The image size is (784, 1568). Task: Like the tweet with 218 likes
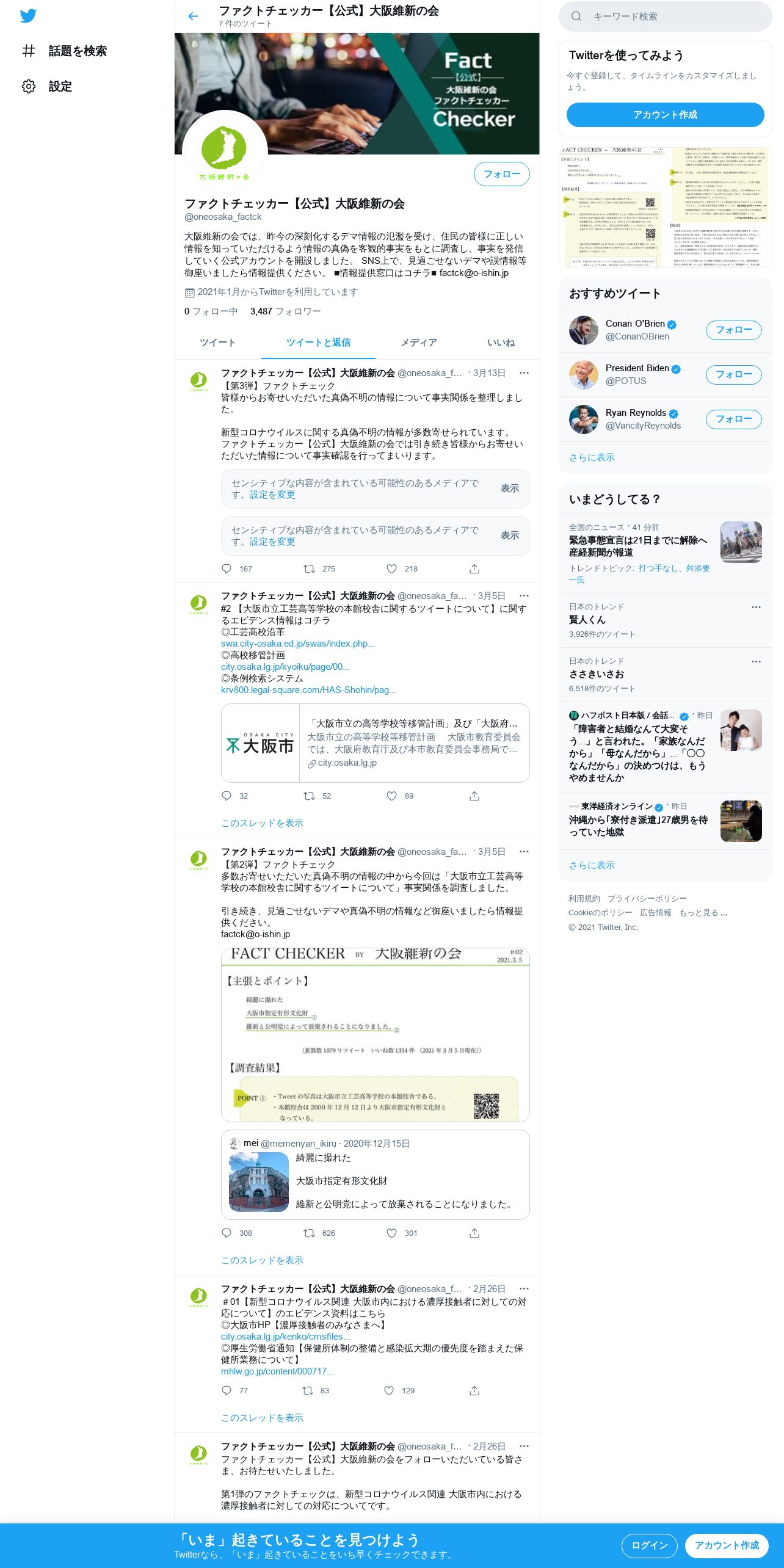coord(392,569)
